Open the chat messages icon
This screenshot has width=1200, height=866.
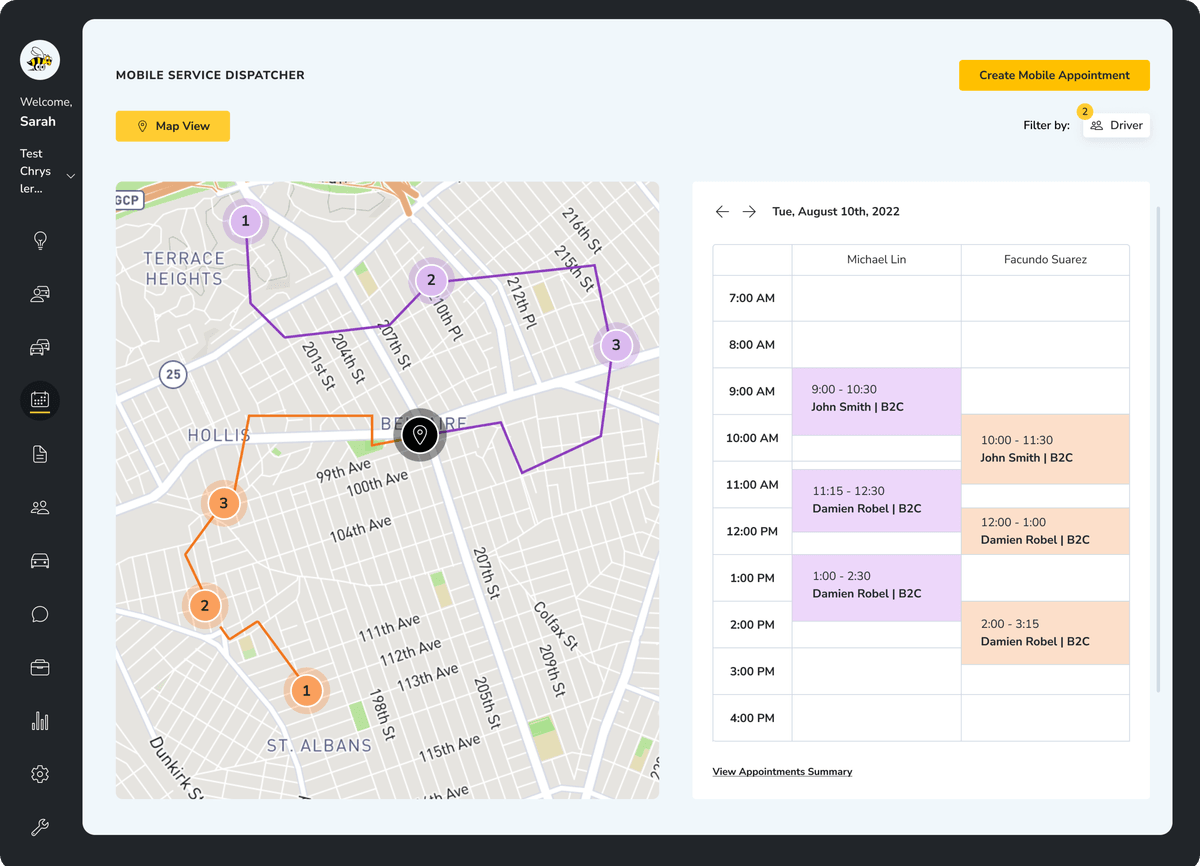pyautogui.click(x=40, y=613)
